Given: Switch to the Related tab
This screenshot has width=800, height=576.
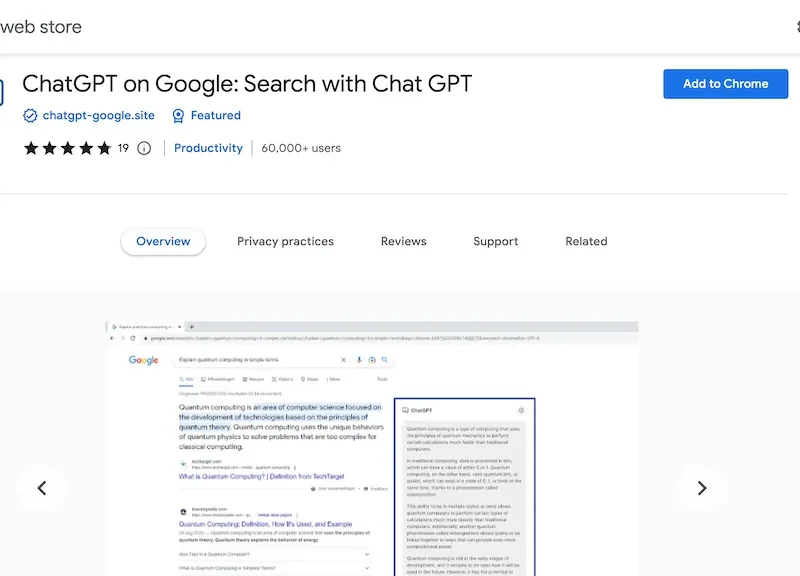Looking at the screenshot, I should point(586,241).
